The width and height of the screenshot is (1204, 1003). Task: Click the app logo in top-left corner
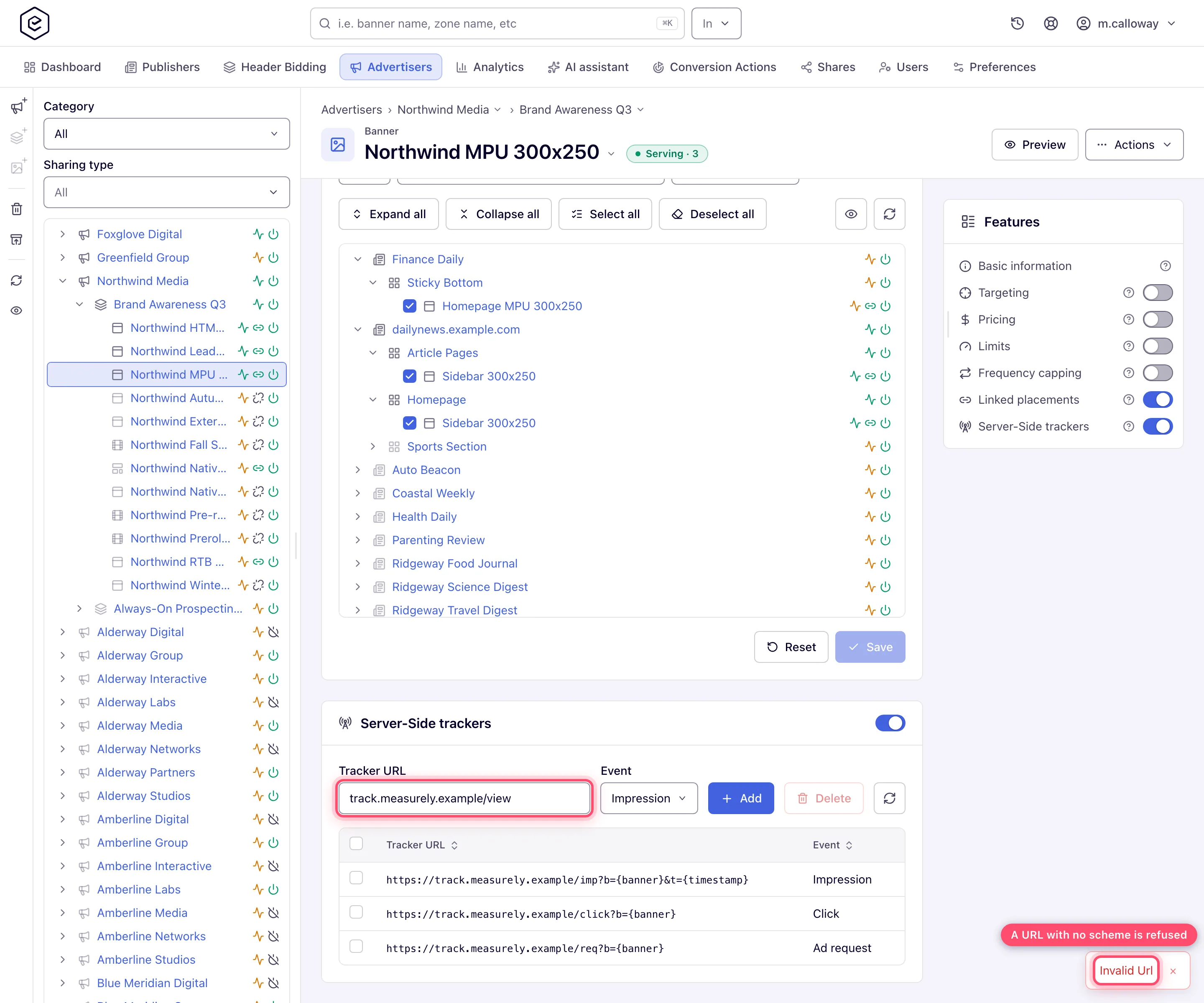point(34,23)
